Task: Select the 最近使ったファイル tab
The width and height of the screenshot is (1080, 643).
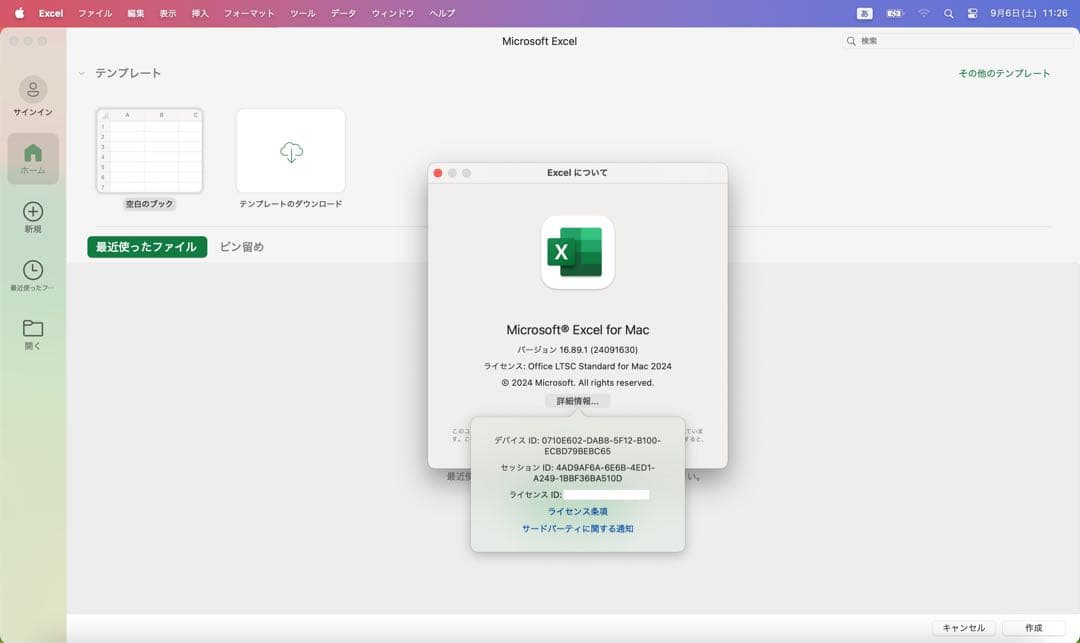Action: point(147,247)
